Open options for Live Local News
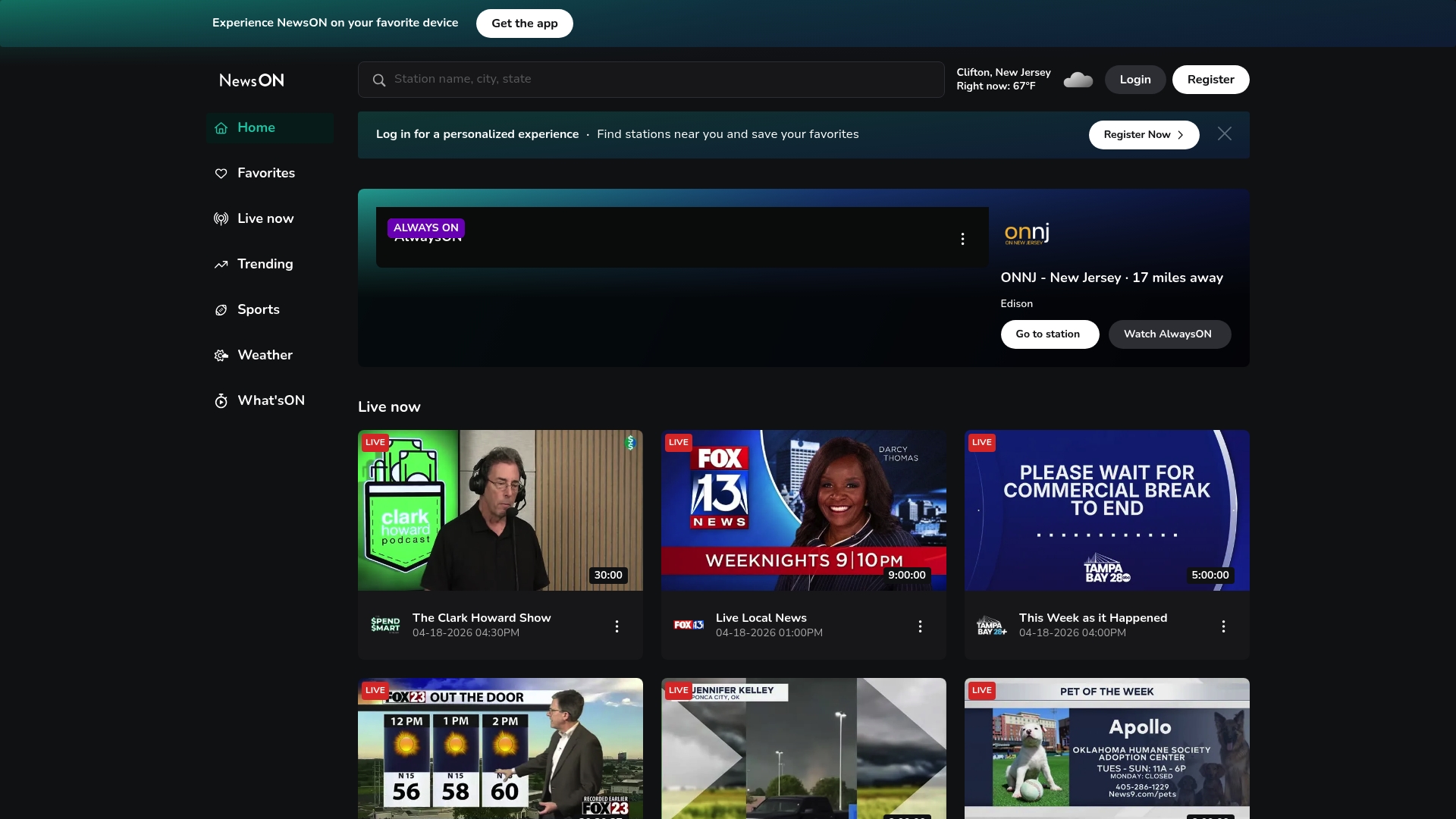 tap(920, 626)
